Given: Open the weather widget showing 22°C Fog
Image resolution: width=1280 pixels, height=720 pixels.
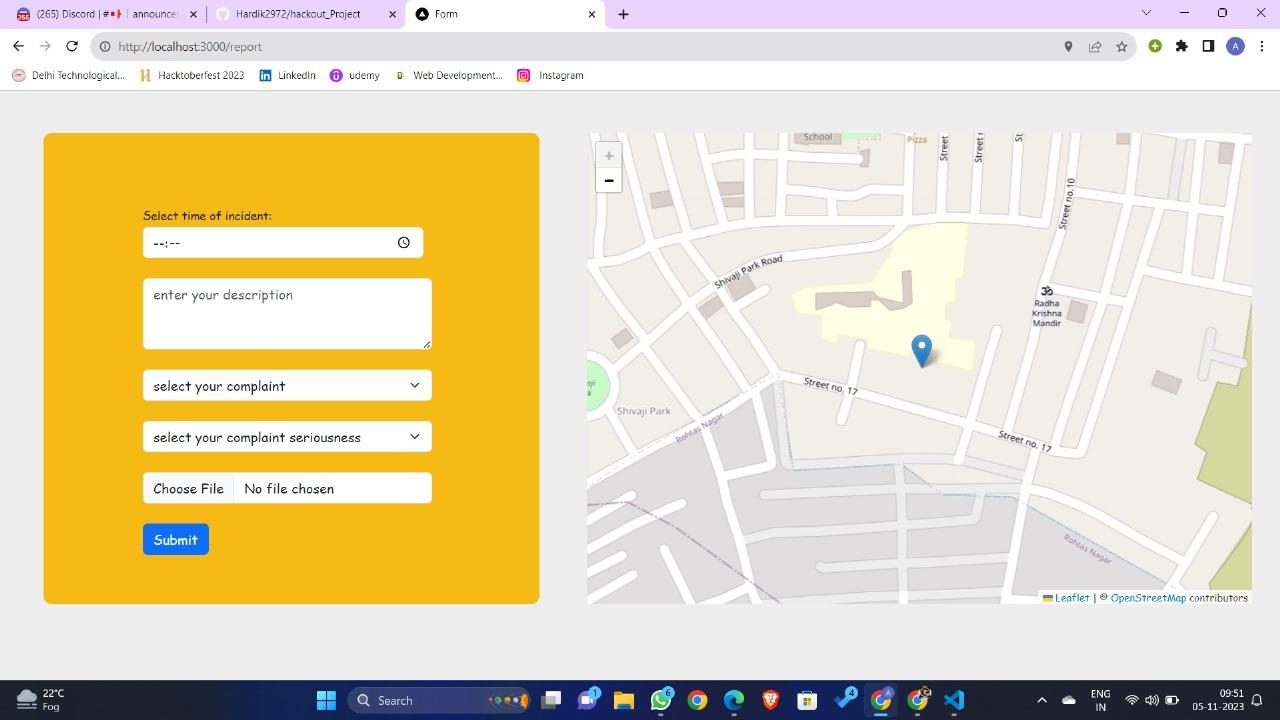Looking at the screenshot, I should pyautogui.click(x=40, y=700).
